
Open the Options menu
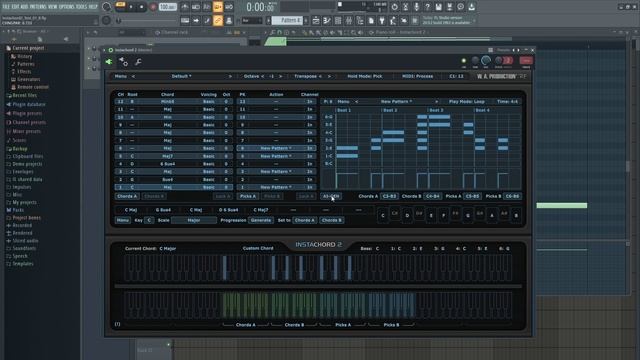tap(67, 7)
